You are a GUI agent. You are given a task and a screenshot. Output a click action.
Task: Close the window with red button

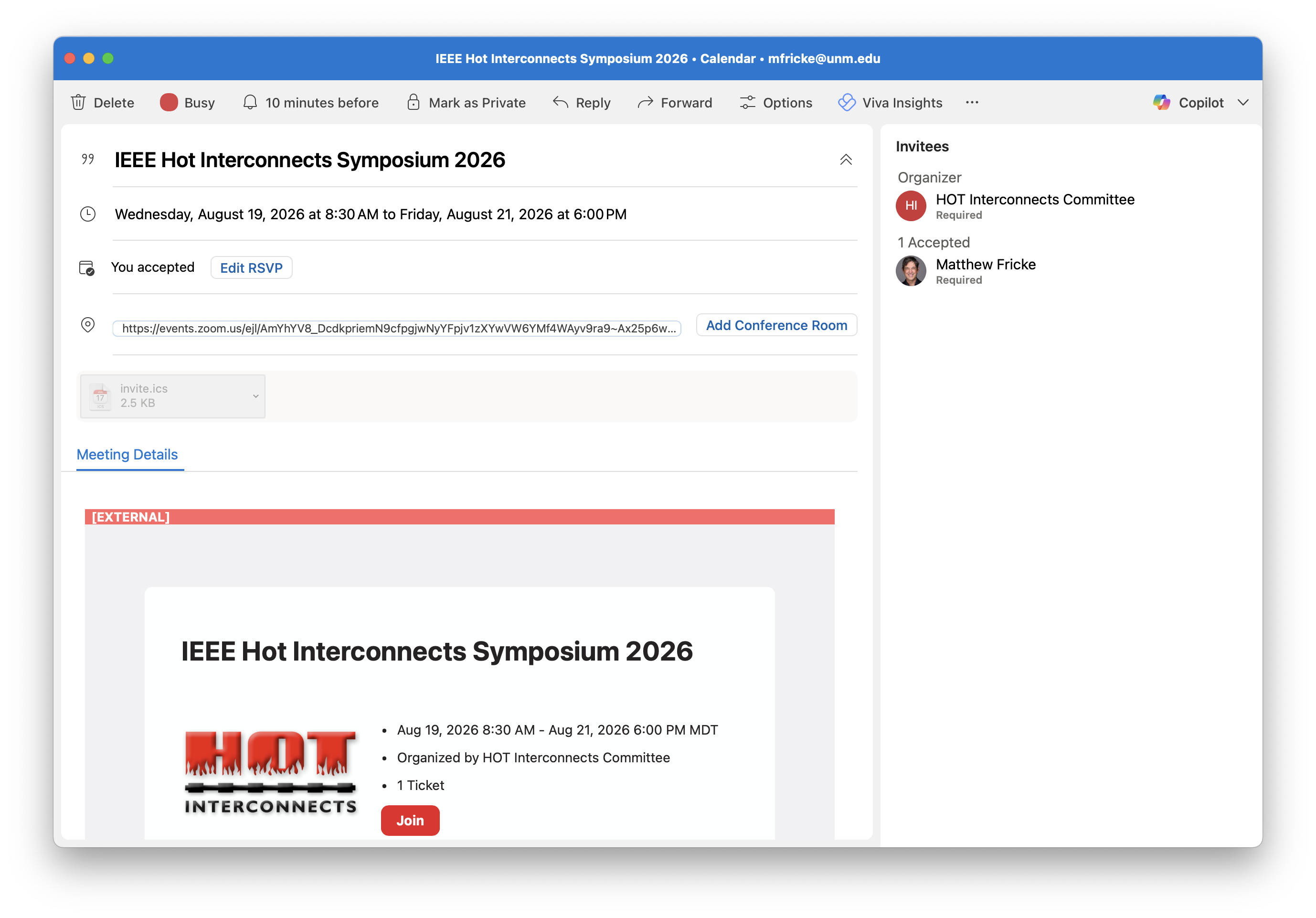tap(70, 58)
